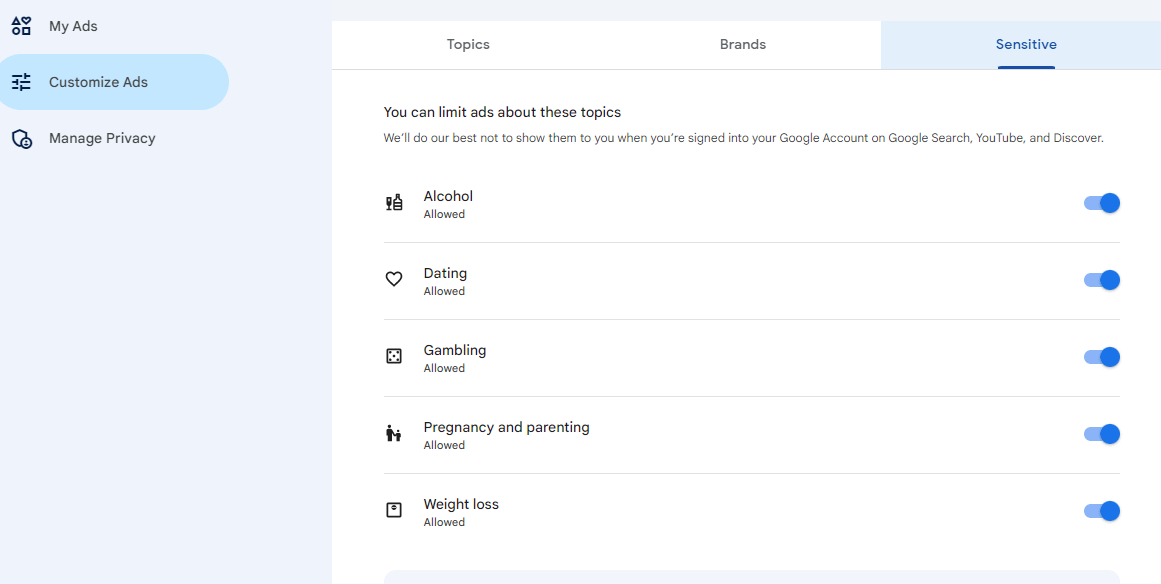Toggle Pregnancy and parenting ads off
The width and height of the screenshot is (1161, 584).
(1102, 434)
